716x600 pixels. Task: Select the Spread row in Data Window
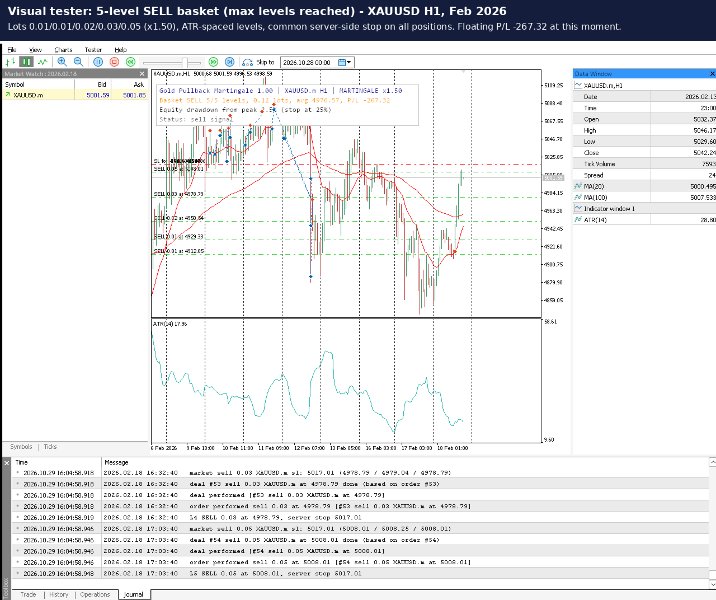click(x=644, y=175)
